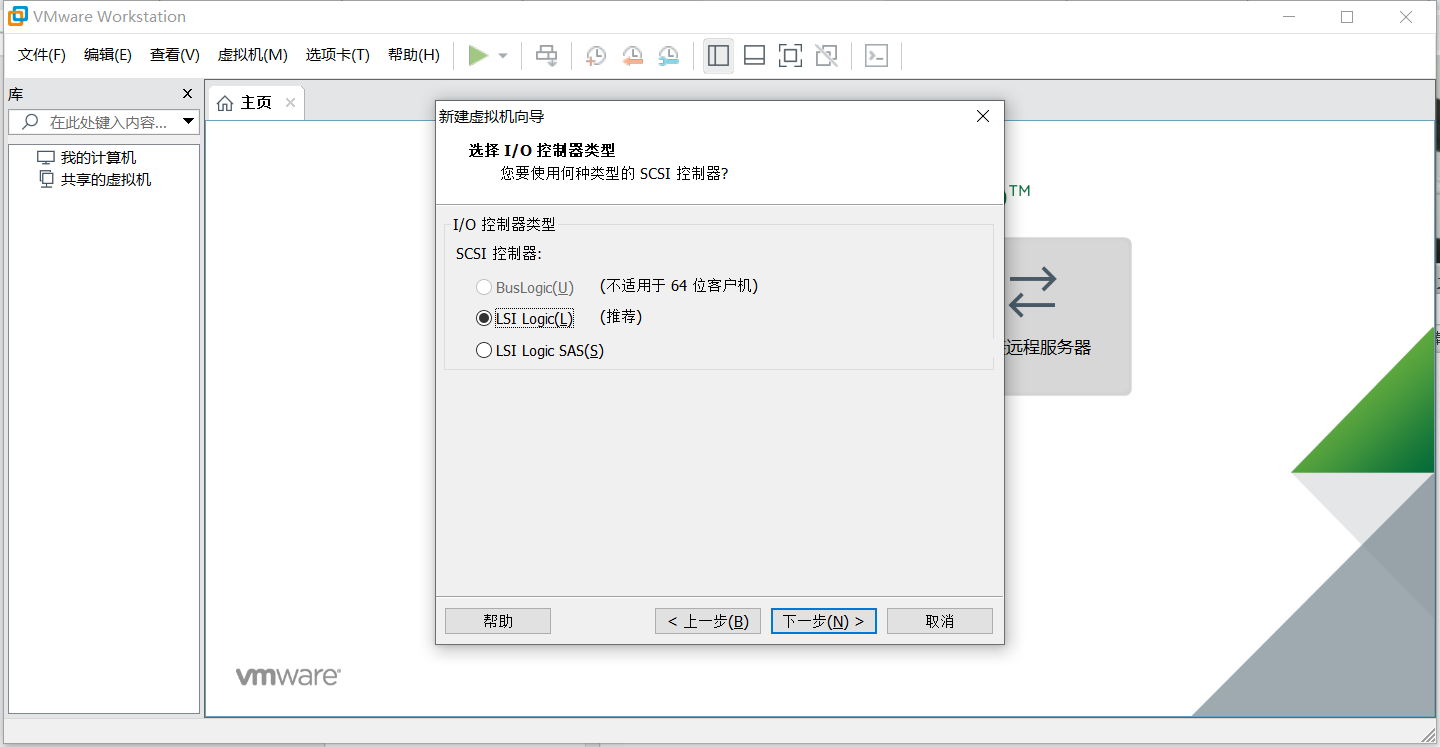Open library search filter dropdown arrow
The image size is (1440, 747).
[x=188, y=122]
